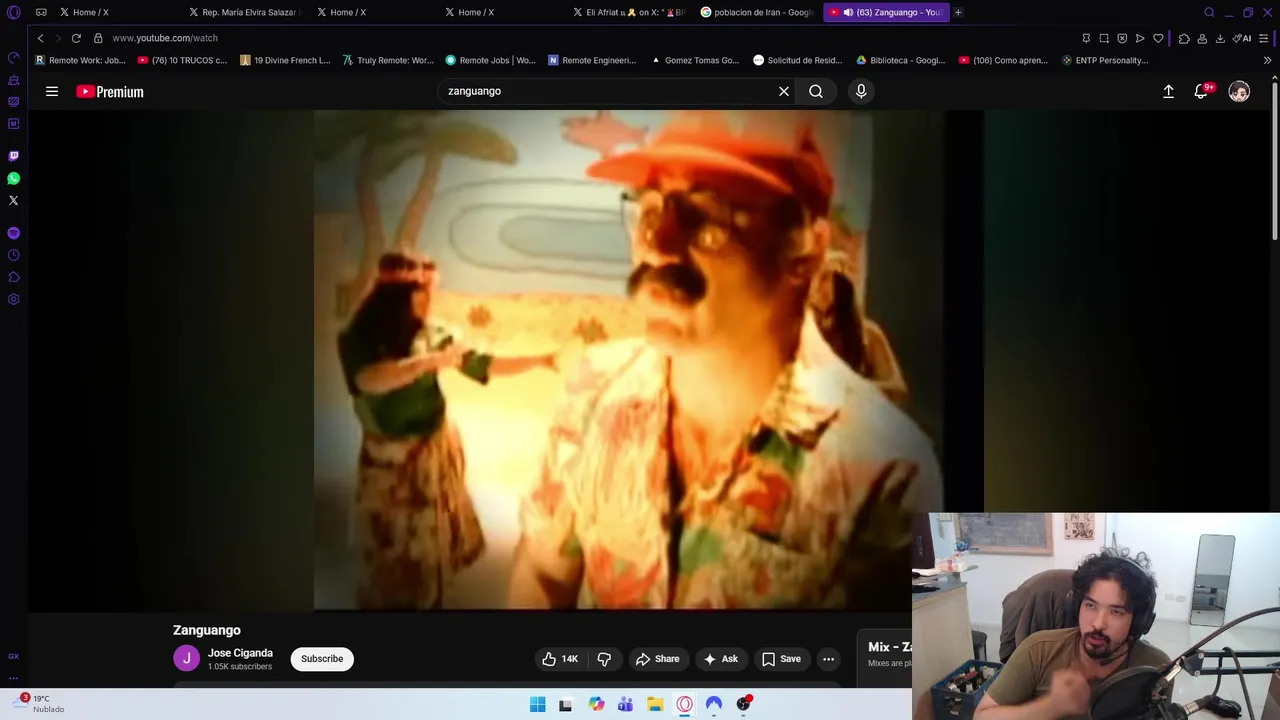Image resolution: width=1280 pixels, height=720 pixels.
Task: Open Aria AI assistant in the toolbar
Action: tap(1242, 38)
